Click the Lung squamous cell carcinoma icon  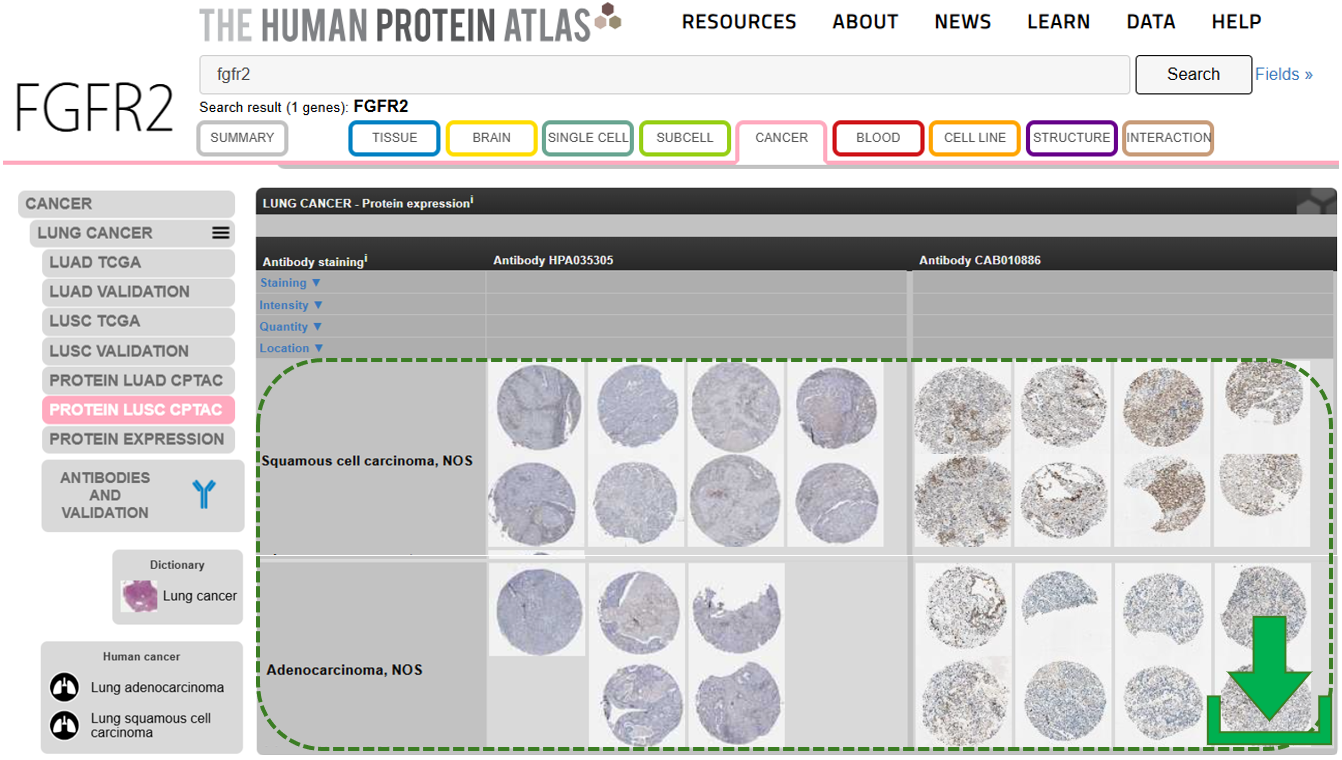[x=64, y=725]
